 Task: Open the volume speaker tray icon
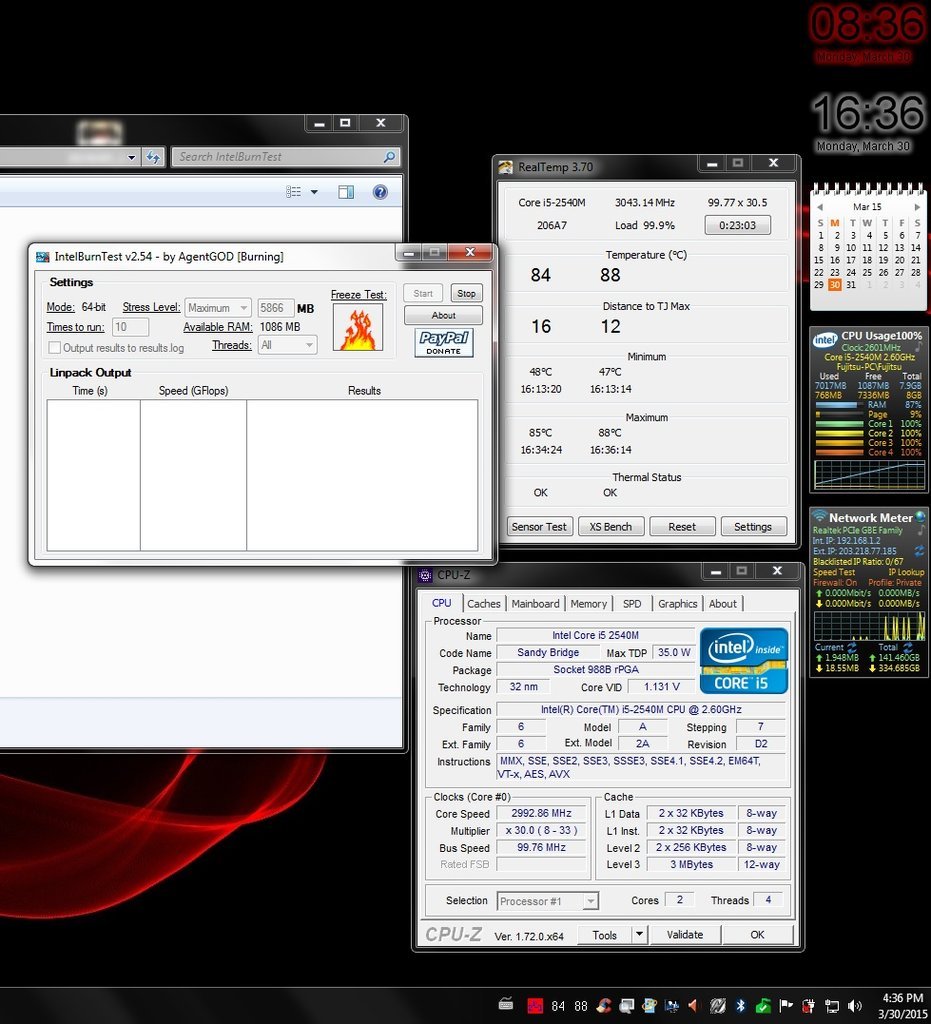pos(854,1005)
